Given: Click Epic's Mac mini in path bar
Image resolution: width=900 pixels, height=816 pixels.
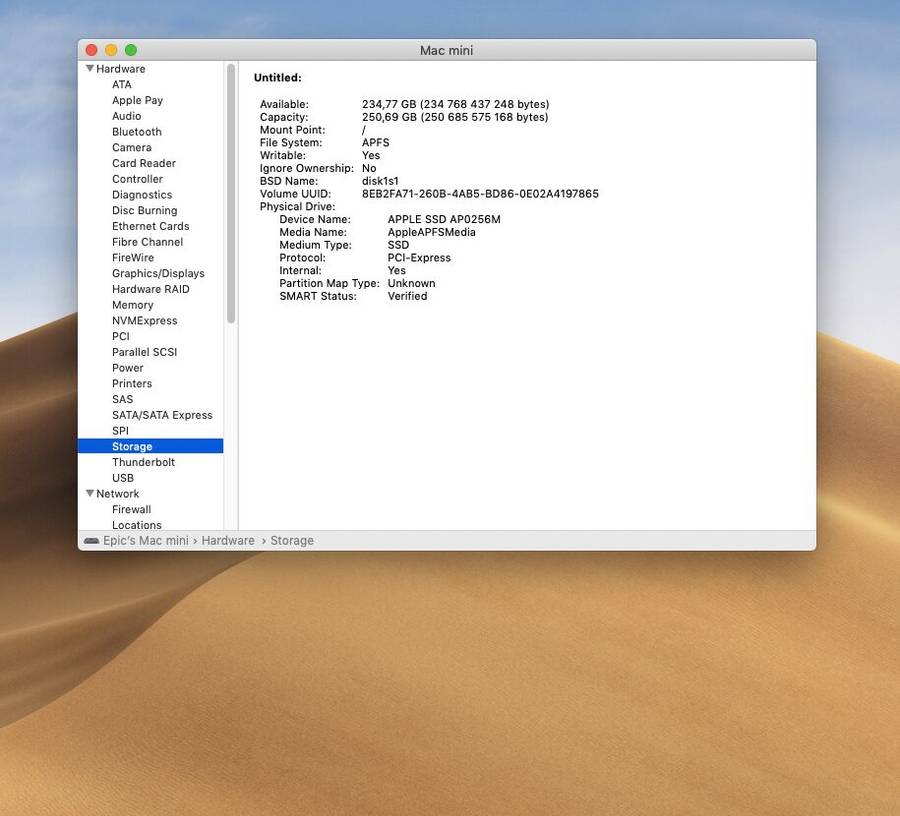Looking at the screenshot, I should pyautogui.click(x=146, y=541).
